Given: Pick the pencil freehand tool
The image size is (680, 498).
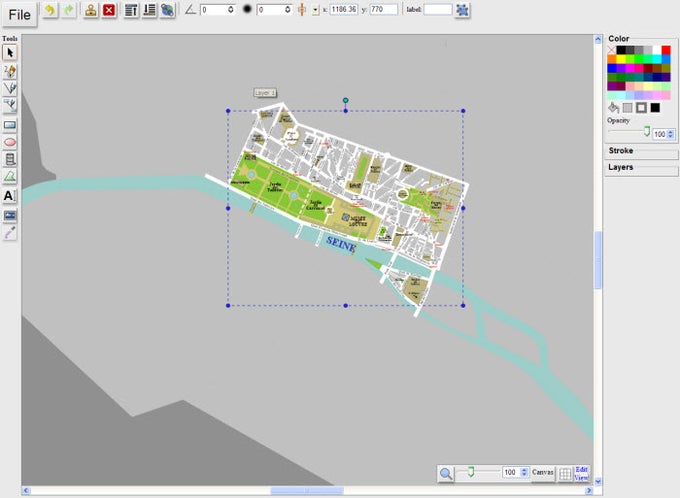Looking at the screenshot, I should (10, 70).
